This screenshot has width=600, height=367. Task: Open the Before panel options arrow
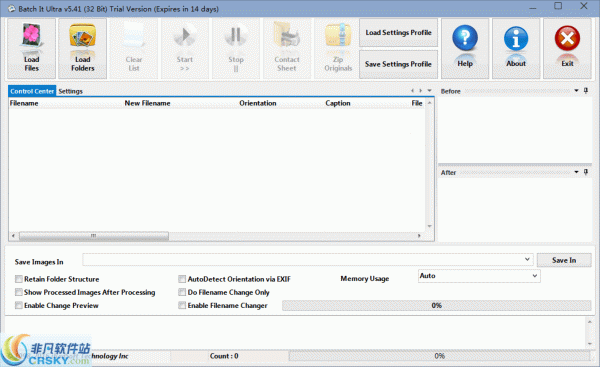click(x=576, y=91)
